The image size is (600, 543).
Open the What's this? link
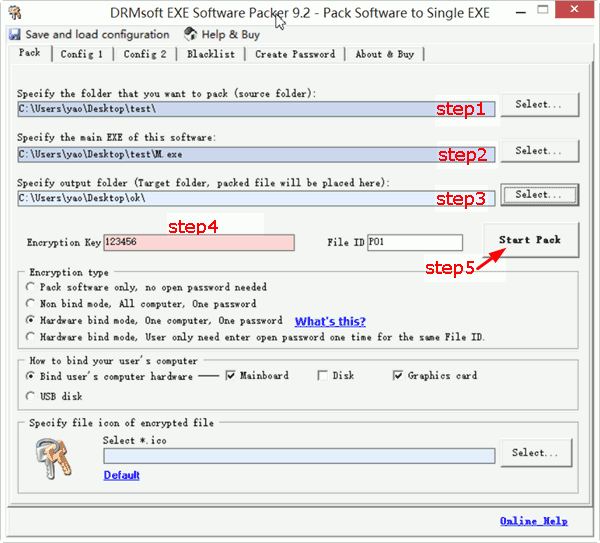coord(330,321)
